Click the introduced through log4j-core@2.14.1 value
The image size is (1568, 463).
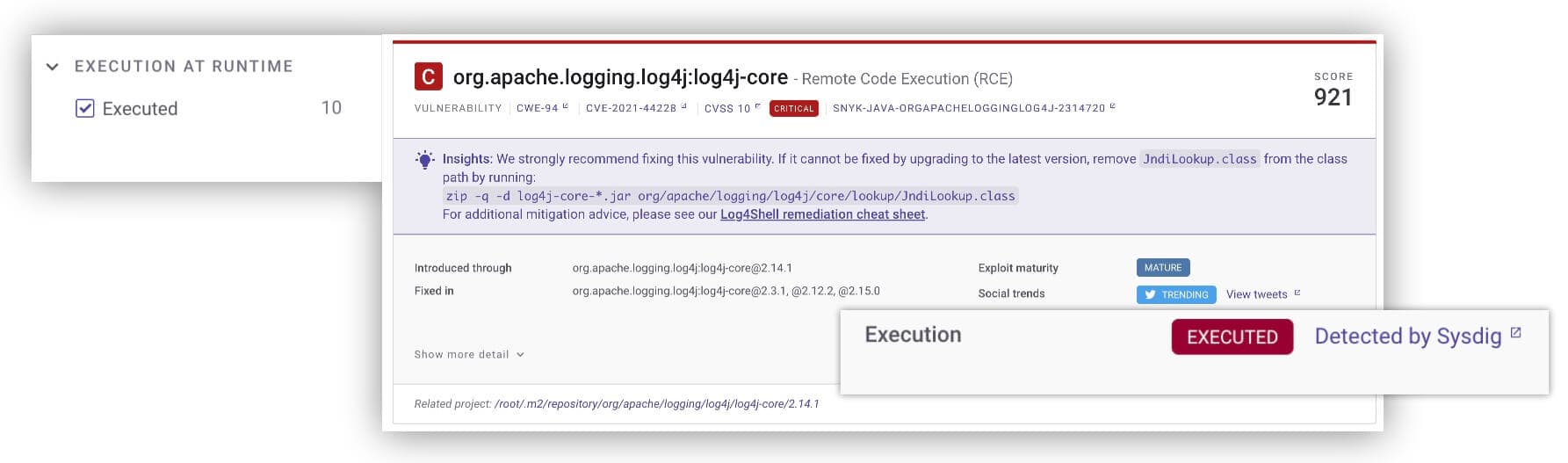pos(683,268)
